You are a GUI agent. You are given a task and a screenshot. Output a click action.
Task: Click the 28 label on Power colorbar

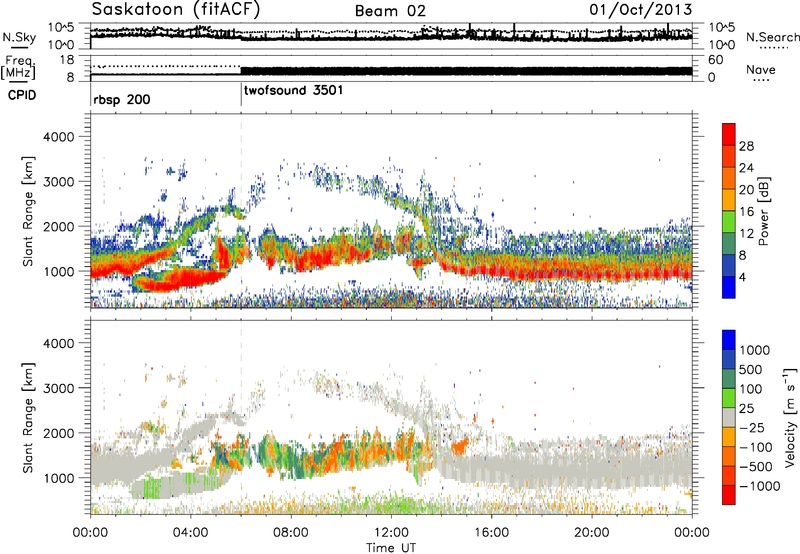click(x=746, y=146)
